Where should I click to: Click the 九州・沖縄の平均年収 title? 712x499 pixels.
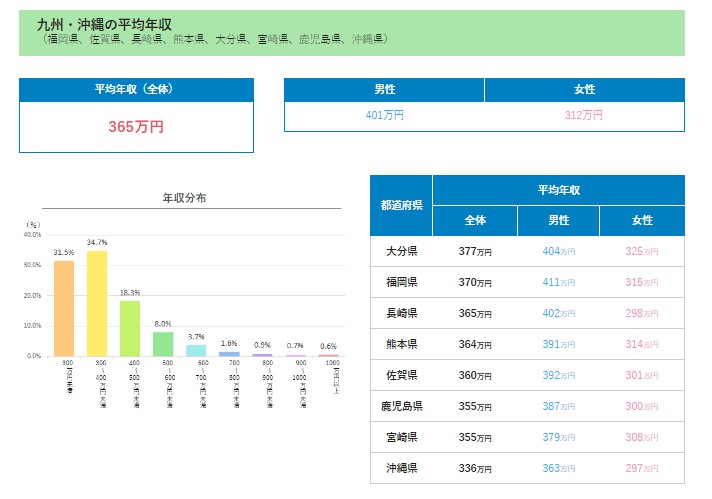(104, 25)
